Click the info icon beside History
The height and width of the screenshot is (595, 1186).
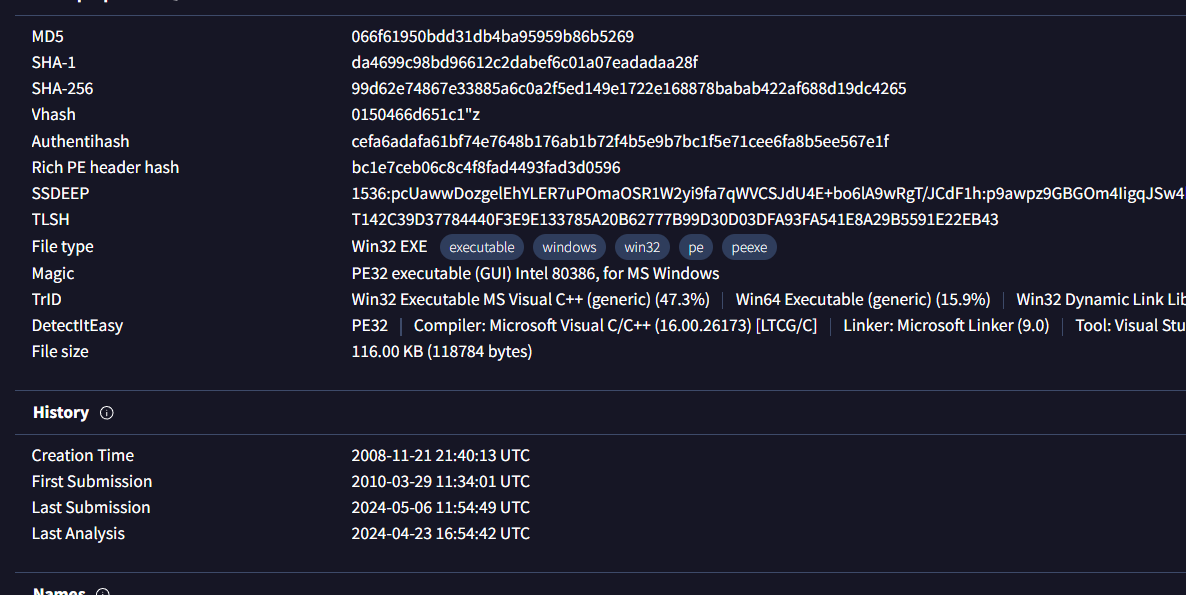(107, 413)
